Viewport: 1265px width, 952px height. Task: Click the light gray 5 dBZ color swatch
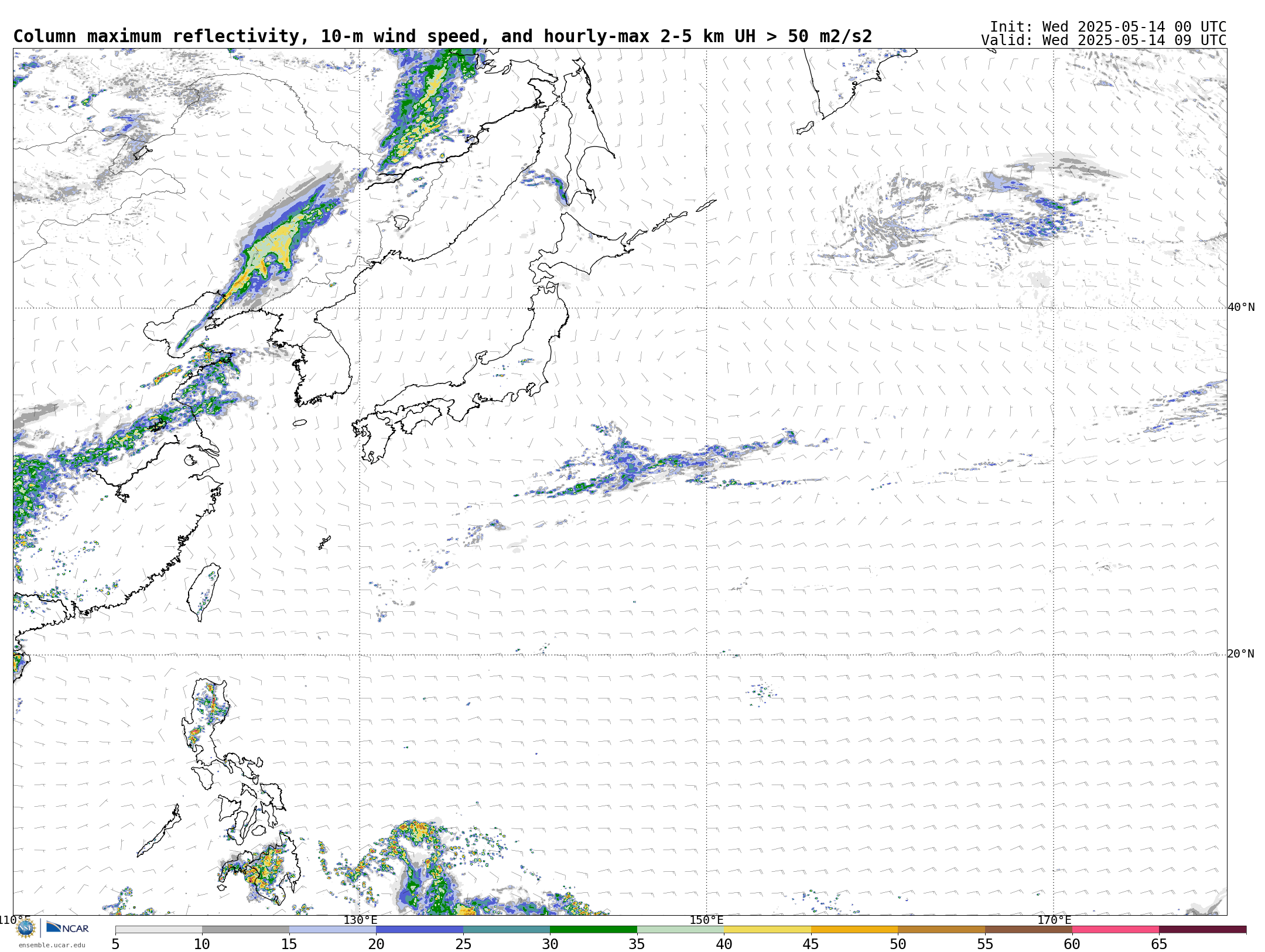coord(159,930)
